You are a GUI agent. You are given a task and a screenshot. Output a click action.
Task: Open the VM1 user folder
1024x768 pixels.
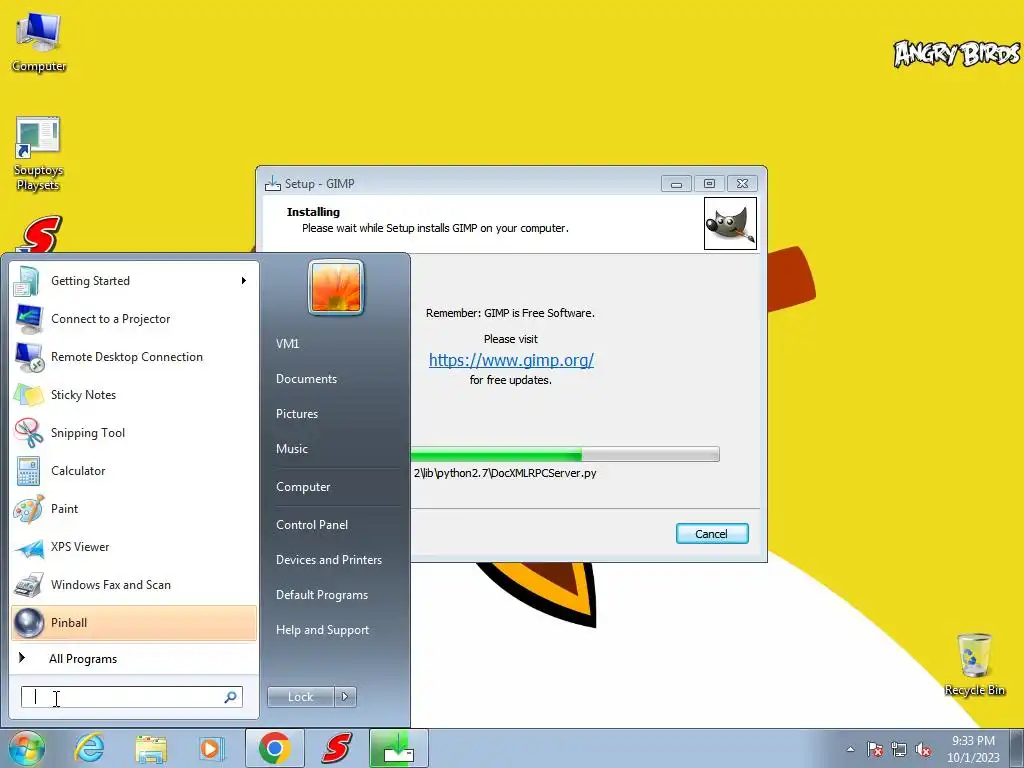click(287, 344)
